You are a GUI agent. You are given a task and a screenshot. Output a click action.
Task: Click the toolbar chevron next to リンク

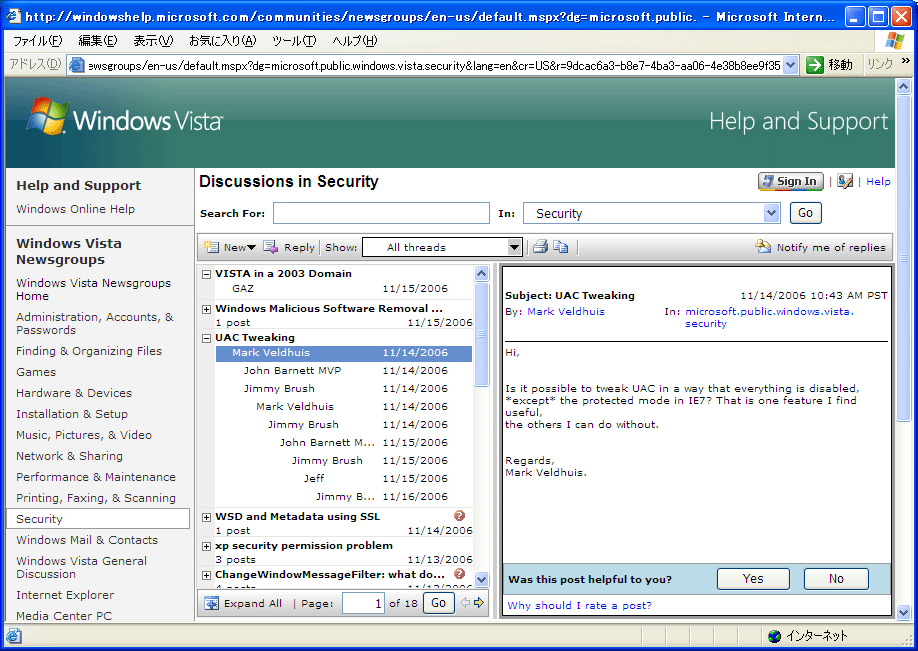(905, 60)
